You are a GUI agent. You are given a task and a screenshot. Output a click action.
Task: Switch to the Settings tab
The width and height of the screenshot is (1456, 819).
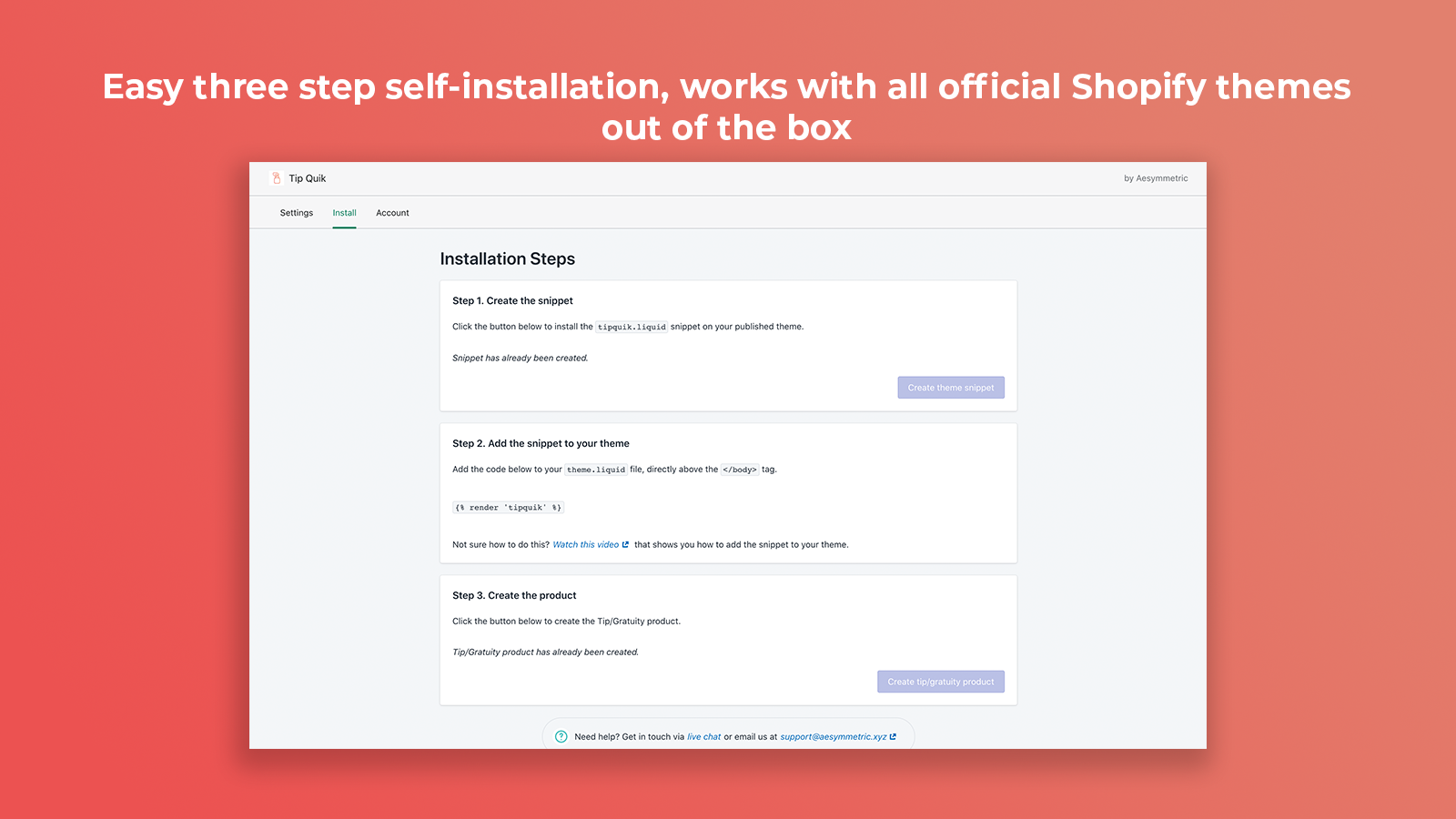[296, 212]
